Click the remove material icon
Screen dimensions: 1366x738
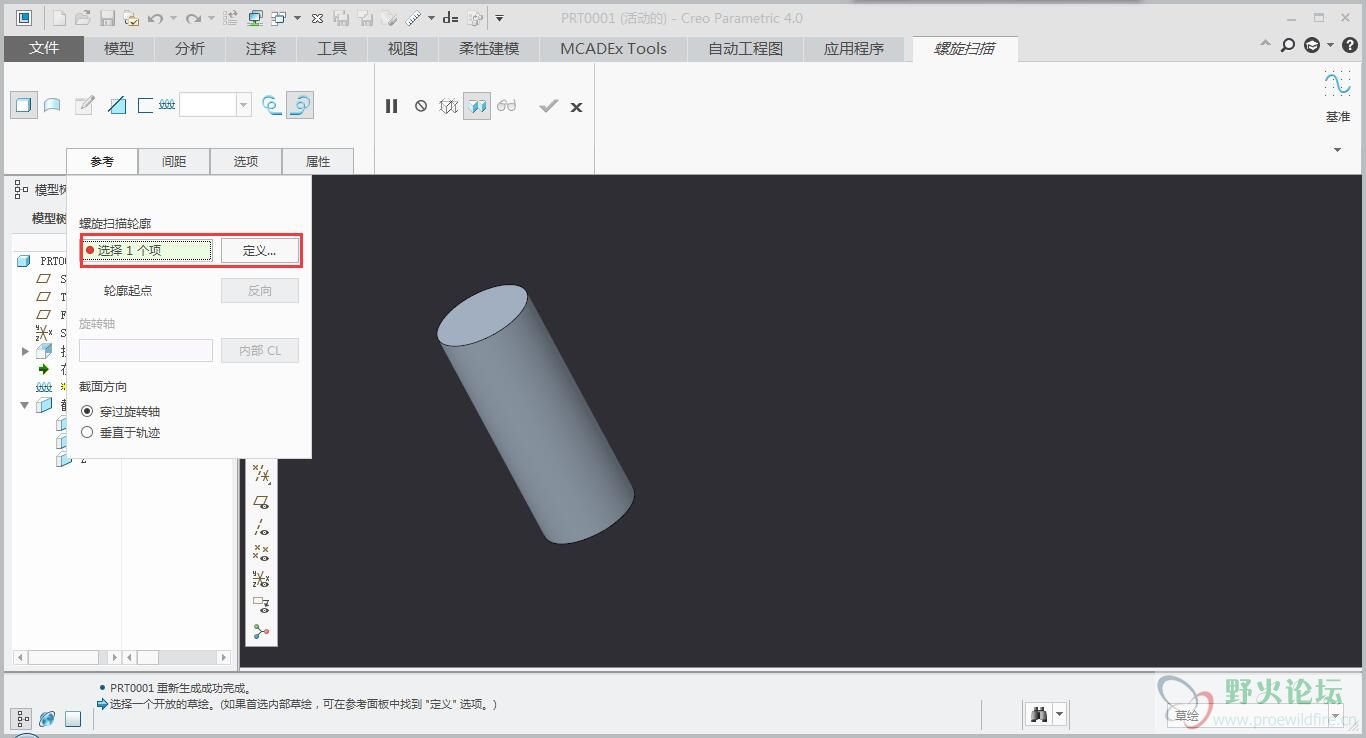[x=117, y=105]
